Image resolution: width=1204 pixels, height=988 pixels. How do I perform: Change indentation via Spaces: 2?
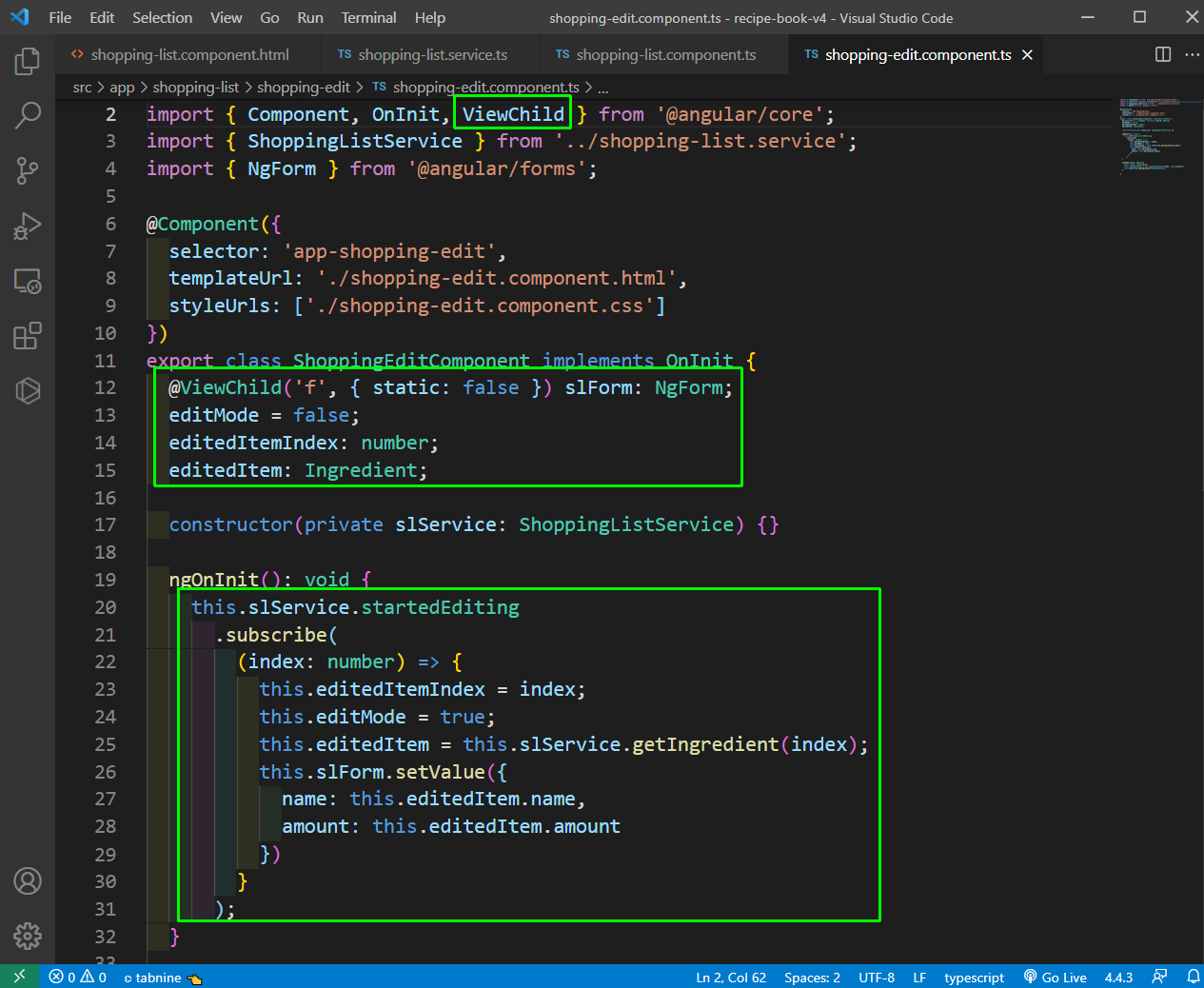click(x=812, y=977)
